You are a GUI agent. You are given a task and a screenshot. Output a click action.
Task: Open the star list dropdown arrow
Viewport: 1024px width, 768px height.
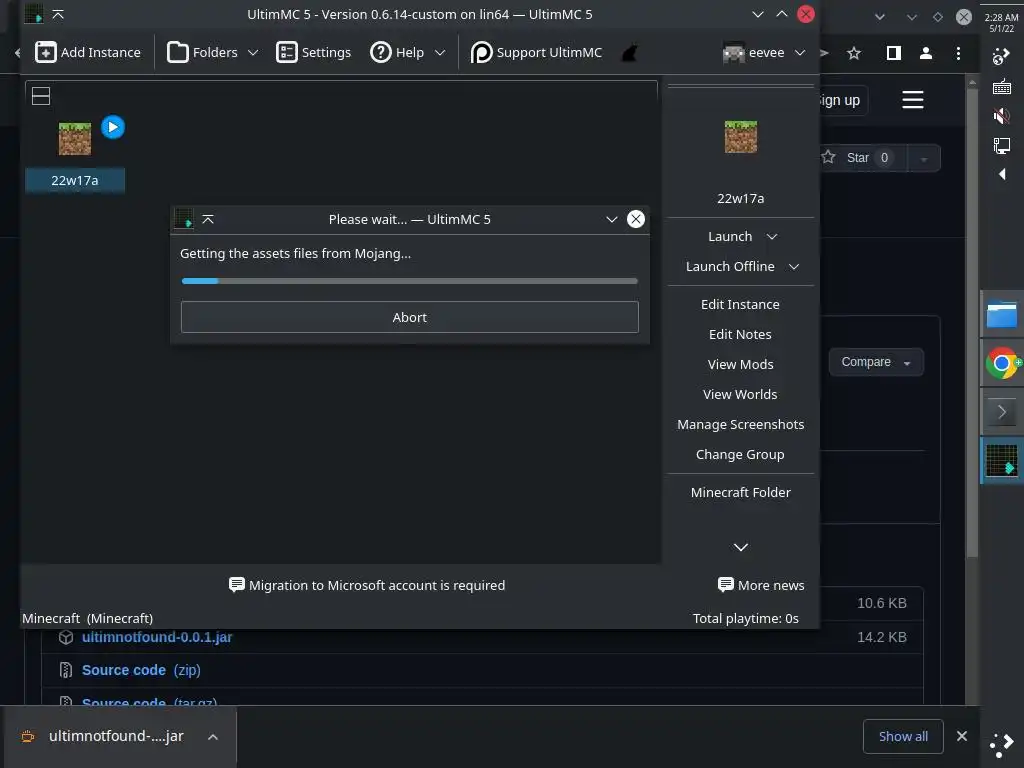[x=923, y=158]
